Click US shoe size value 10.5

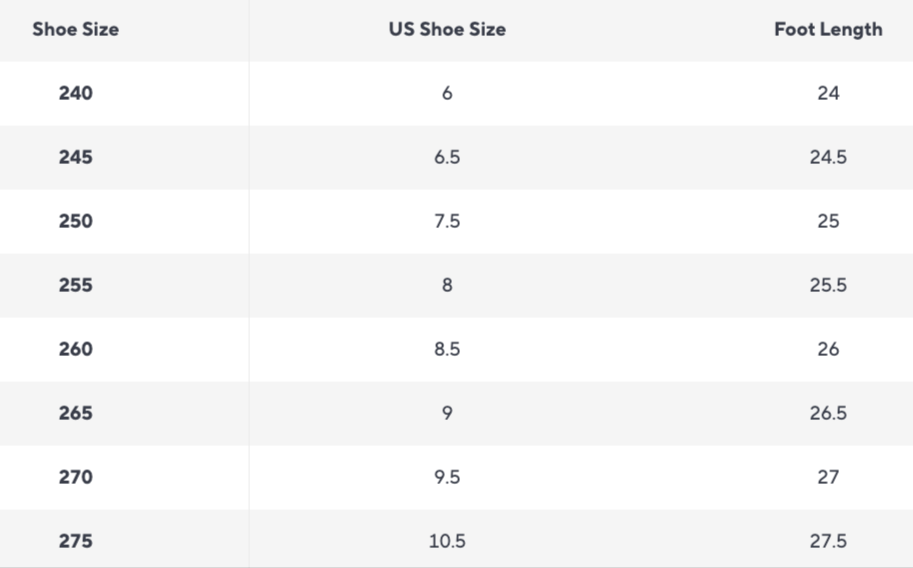coord(447,542)
